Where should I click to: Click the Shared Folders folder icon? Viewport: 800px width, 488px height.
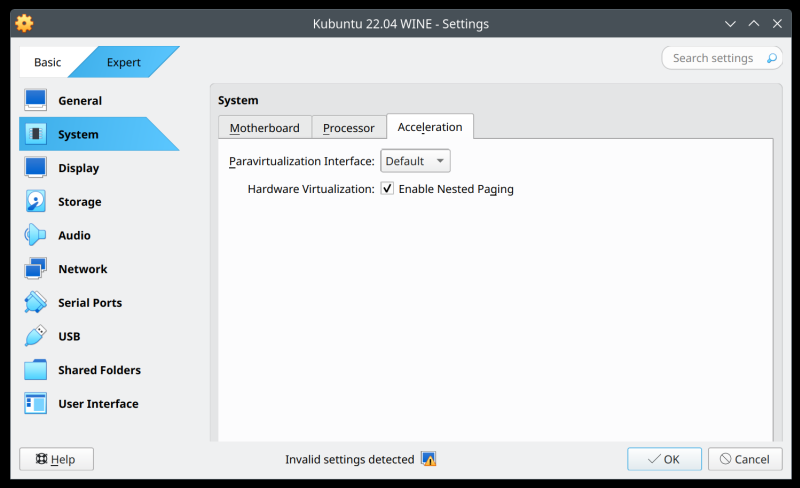35,370
